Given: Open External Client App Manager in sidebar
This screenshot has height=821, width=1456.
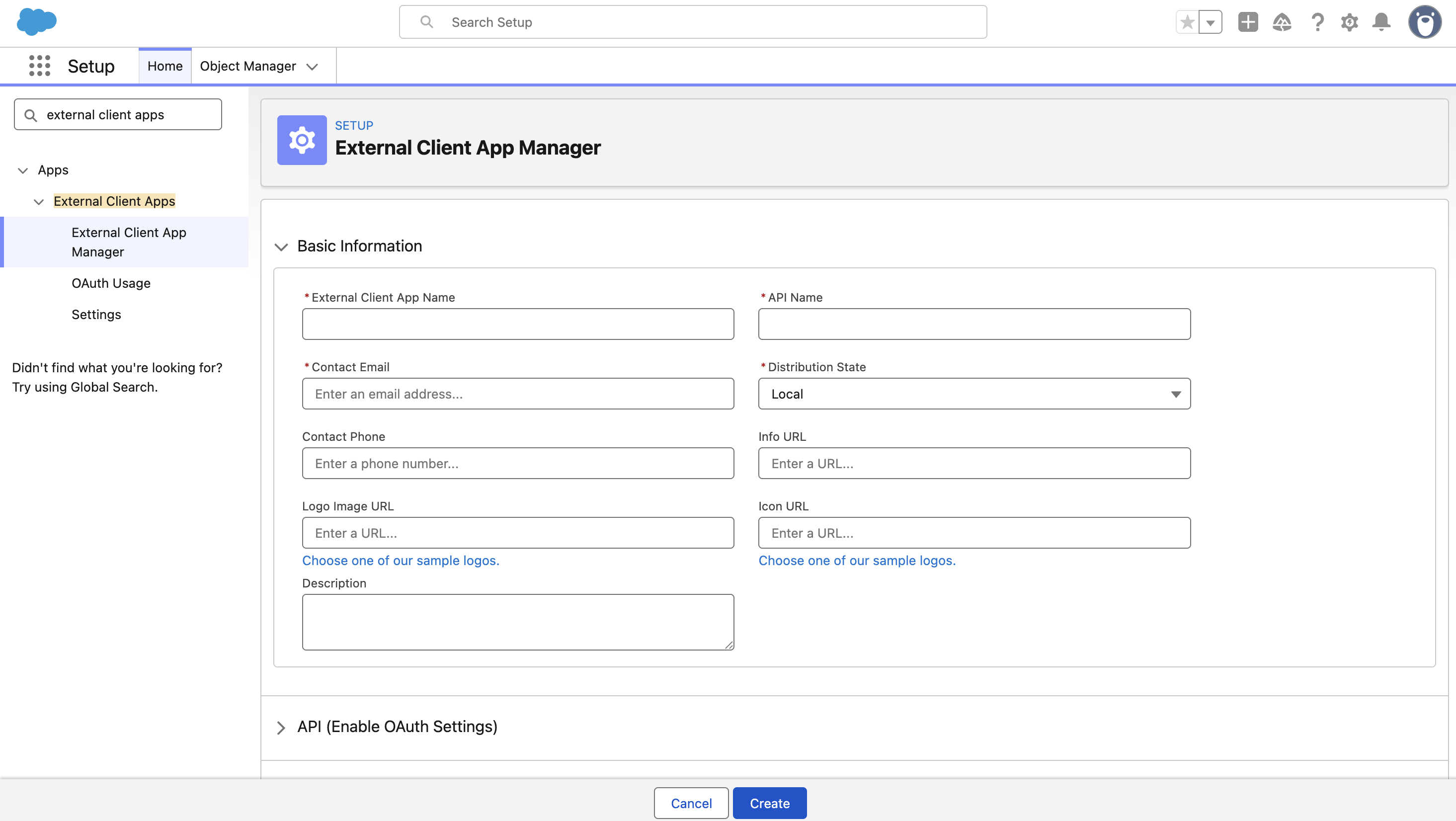Looking at the screenshot, I should click(129, 242).
